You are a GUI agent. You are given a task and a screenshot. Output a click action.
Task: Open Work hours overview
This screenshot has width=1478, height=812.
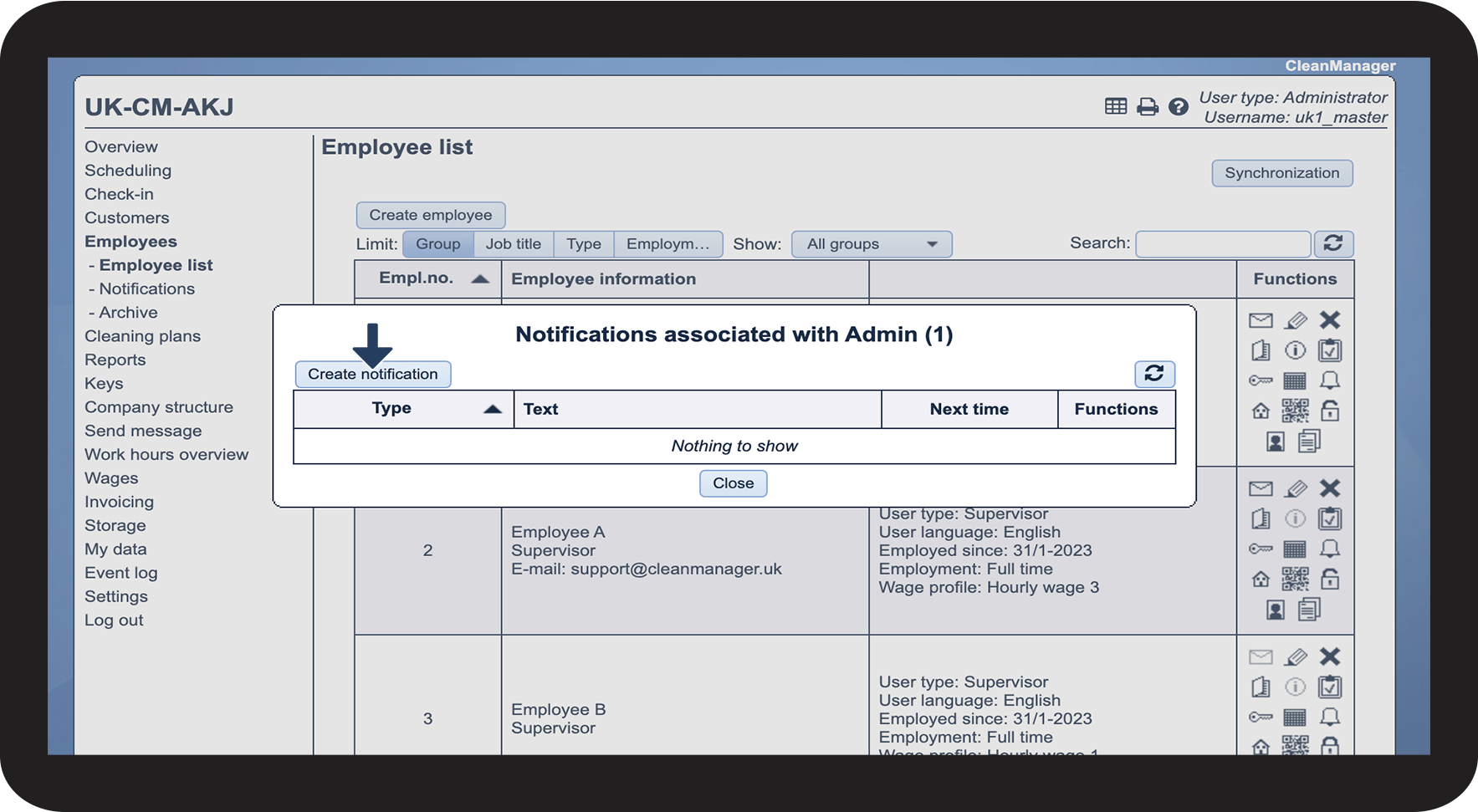point(166,454)
